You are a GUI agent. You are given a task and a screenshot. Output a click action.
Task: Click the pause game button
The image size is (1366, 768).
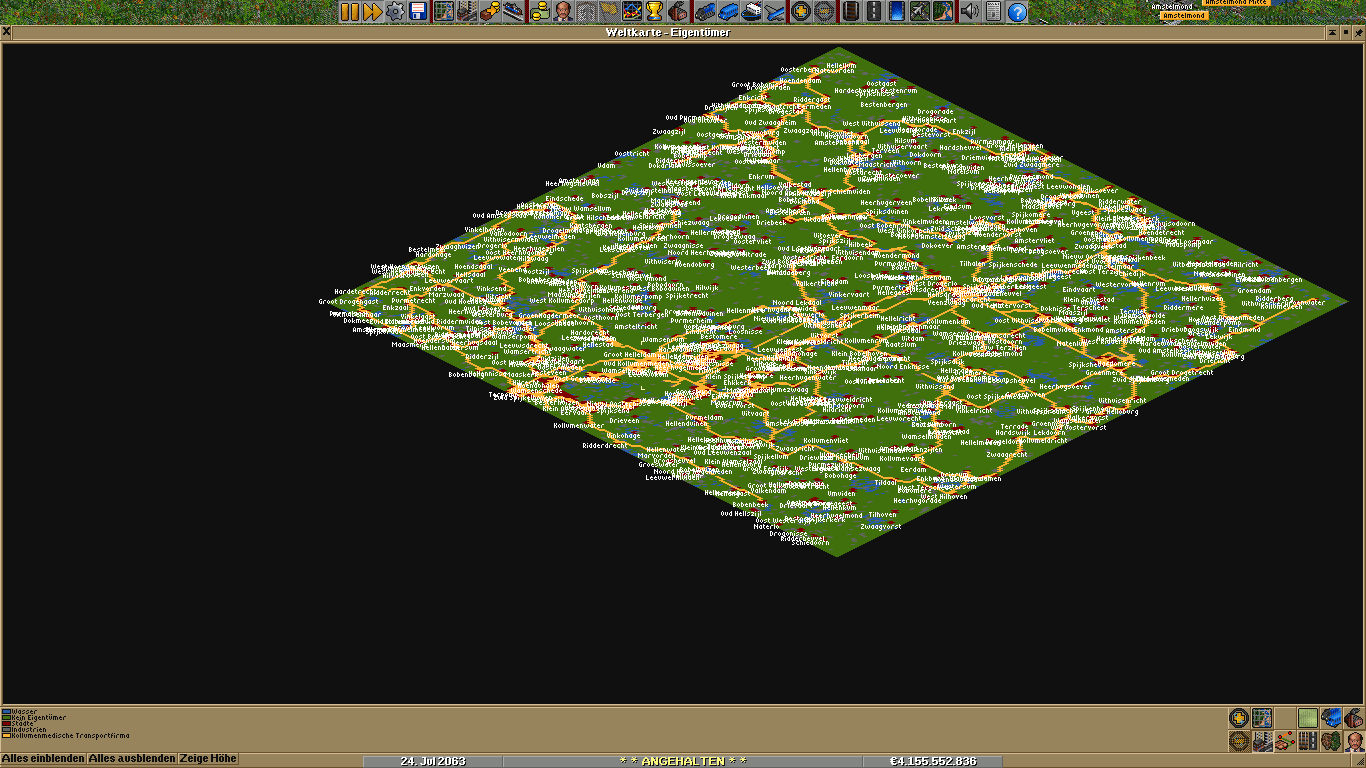point(349,12)
